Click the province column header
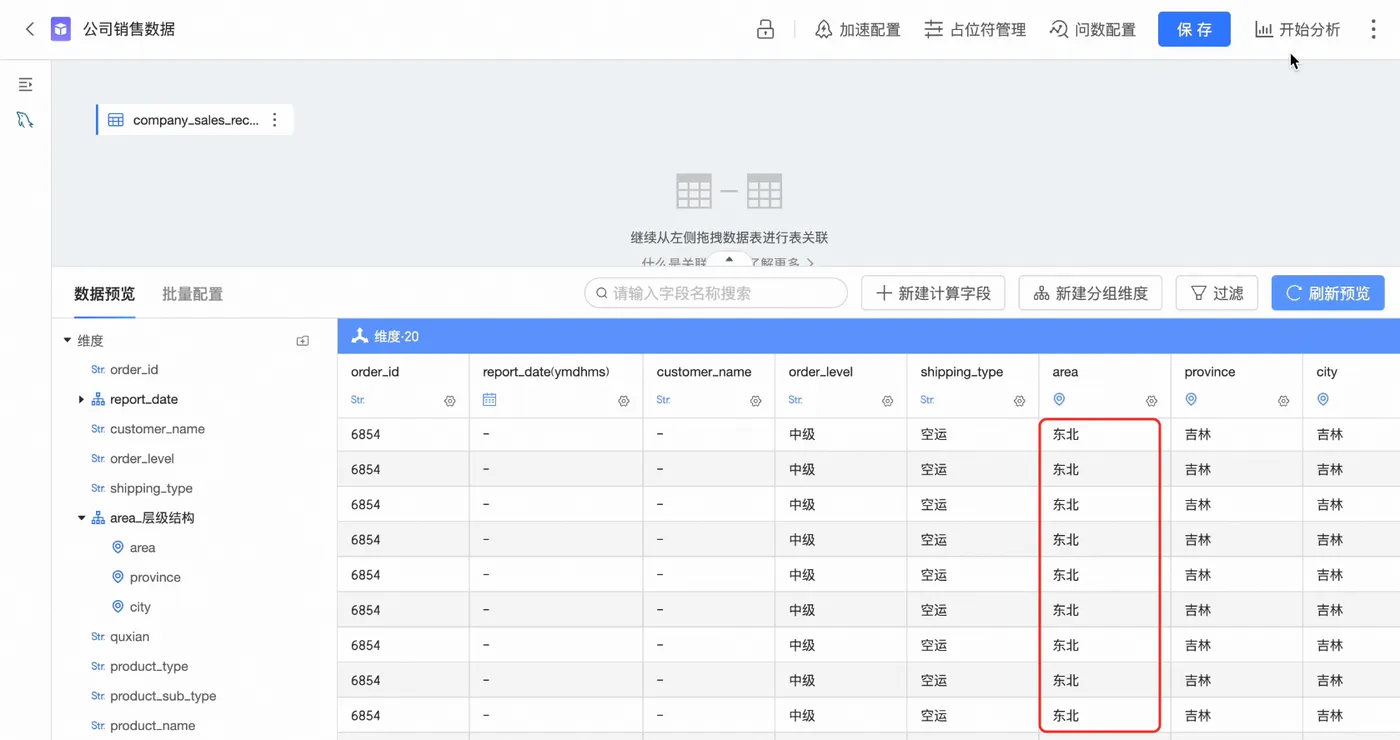This screenshot has height=740, width=1400. tap(1210, 372)
